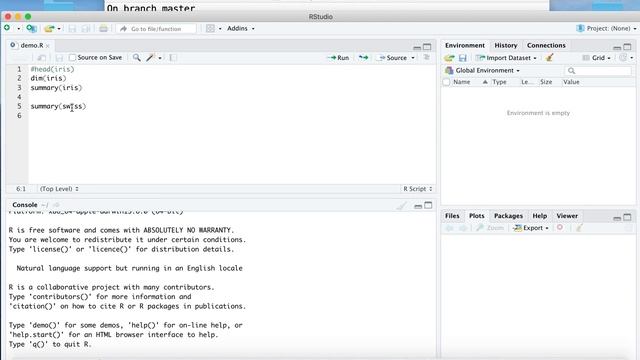Open the Global Environment selector

tap(483, 71)
